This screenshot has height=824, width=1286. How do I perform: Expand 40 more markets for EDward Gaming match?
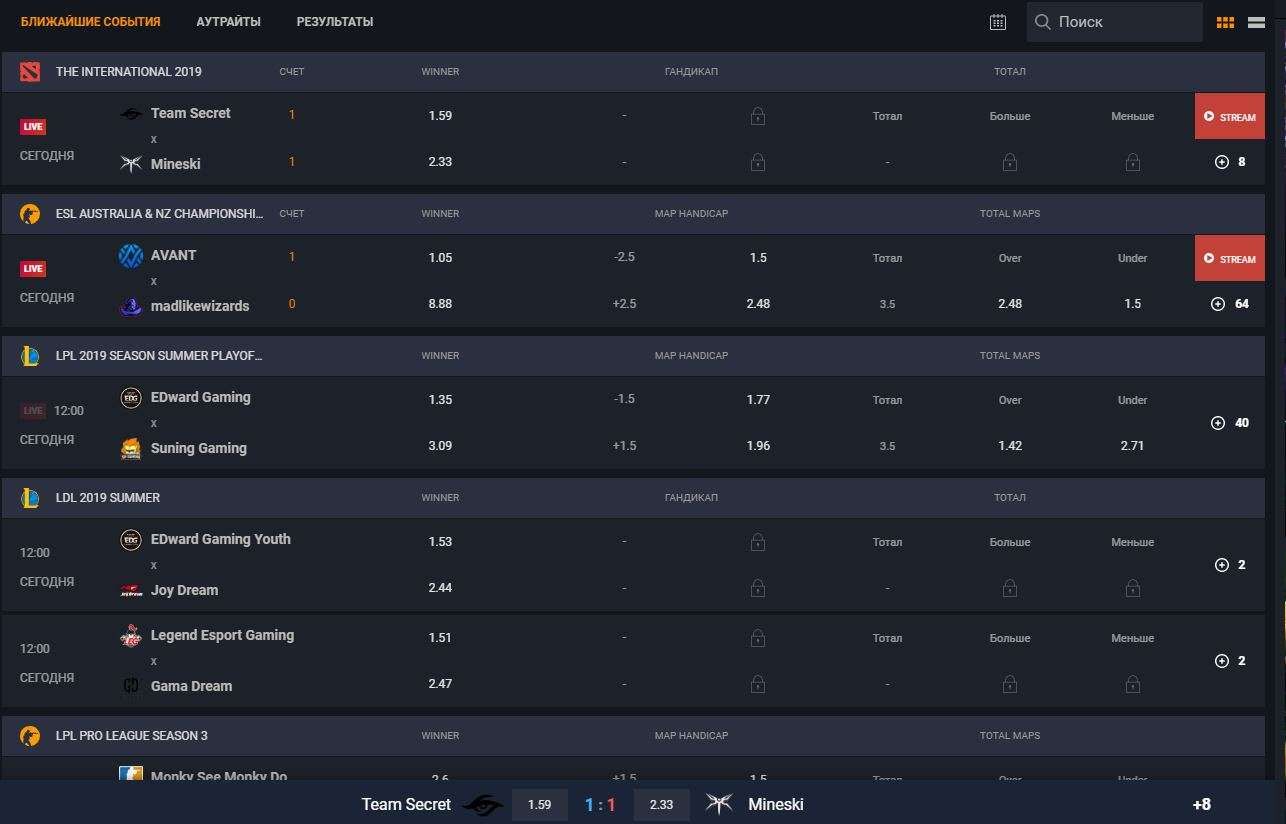point(1229,423)
